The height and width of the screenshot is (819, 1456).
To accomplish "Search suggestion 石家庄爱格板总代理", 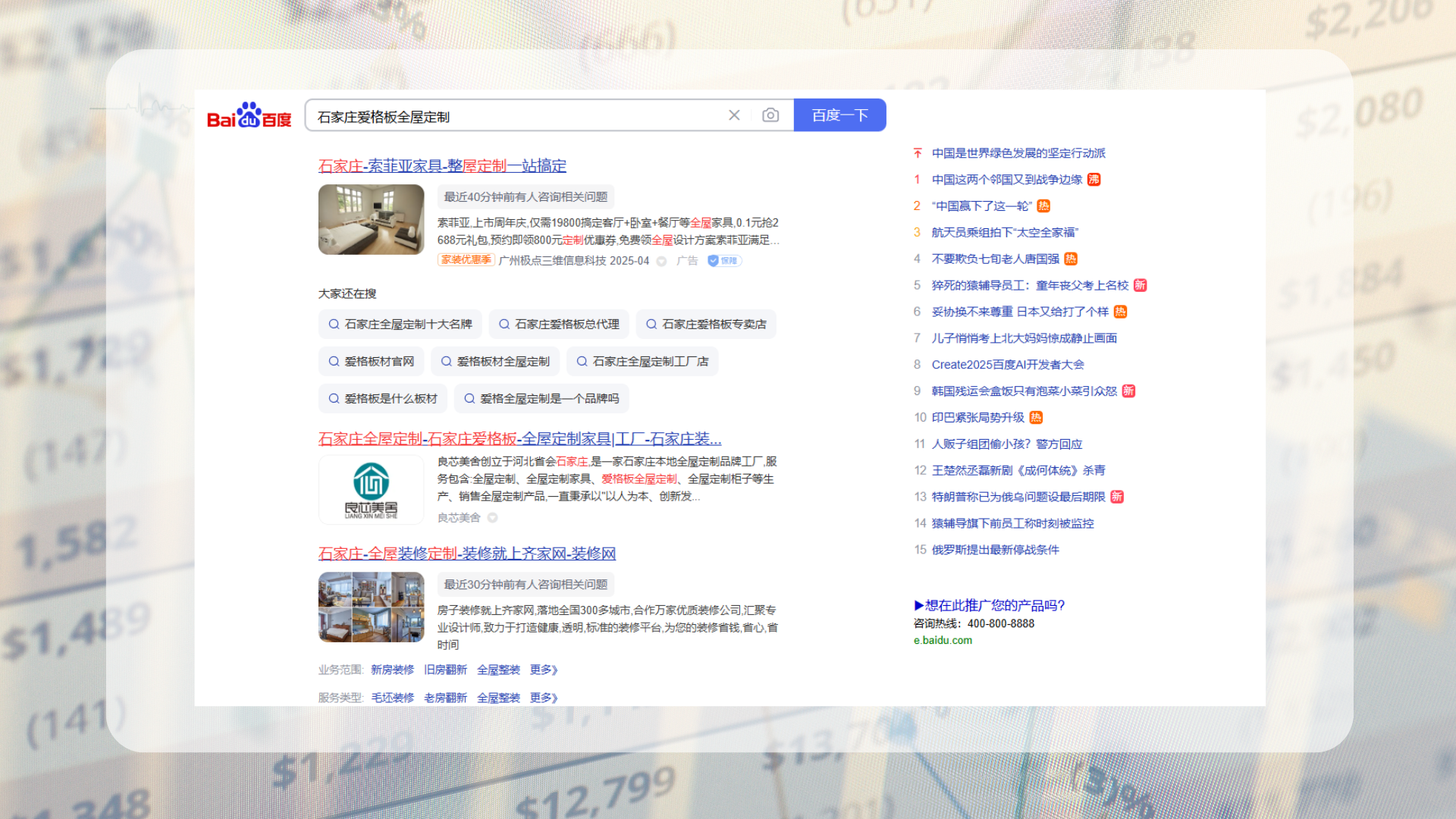I will (x=559, y=324).
